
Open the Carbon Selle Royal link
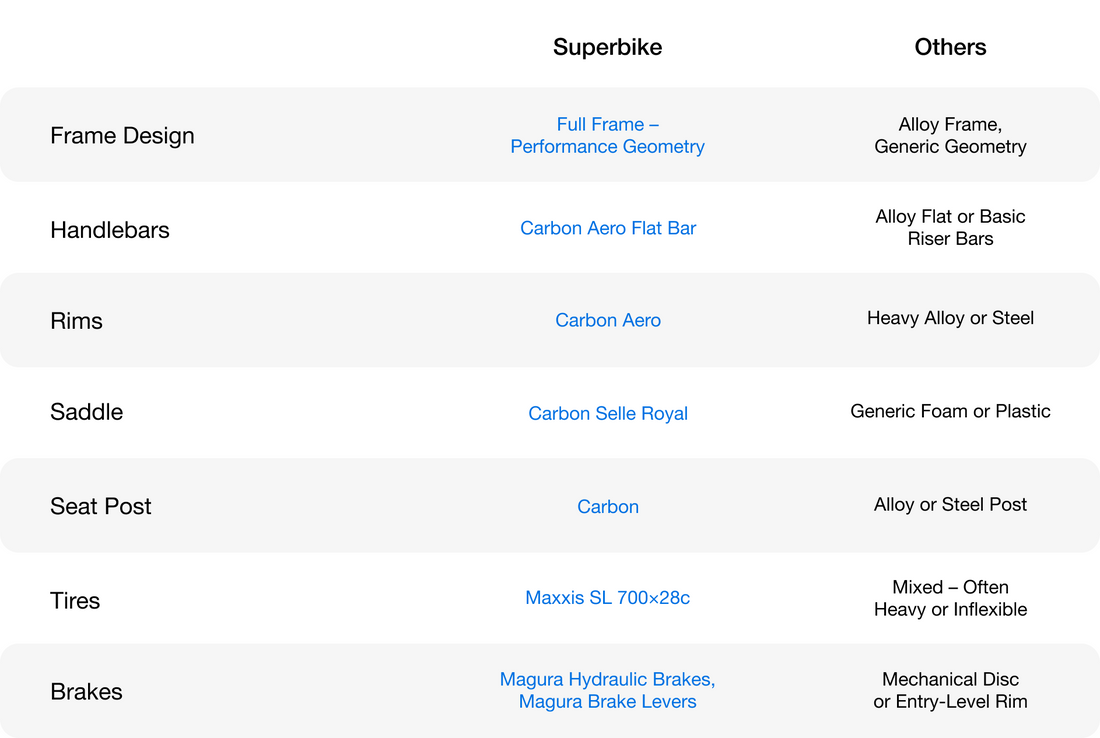coord(607,413)
